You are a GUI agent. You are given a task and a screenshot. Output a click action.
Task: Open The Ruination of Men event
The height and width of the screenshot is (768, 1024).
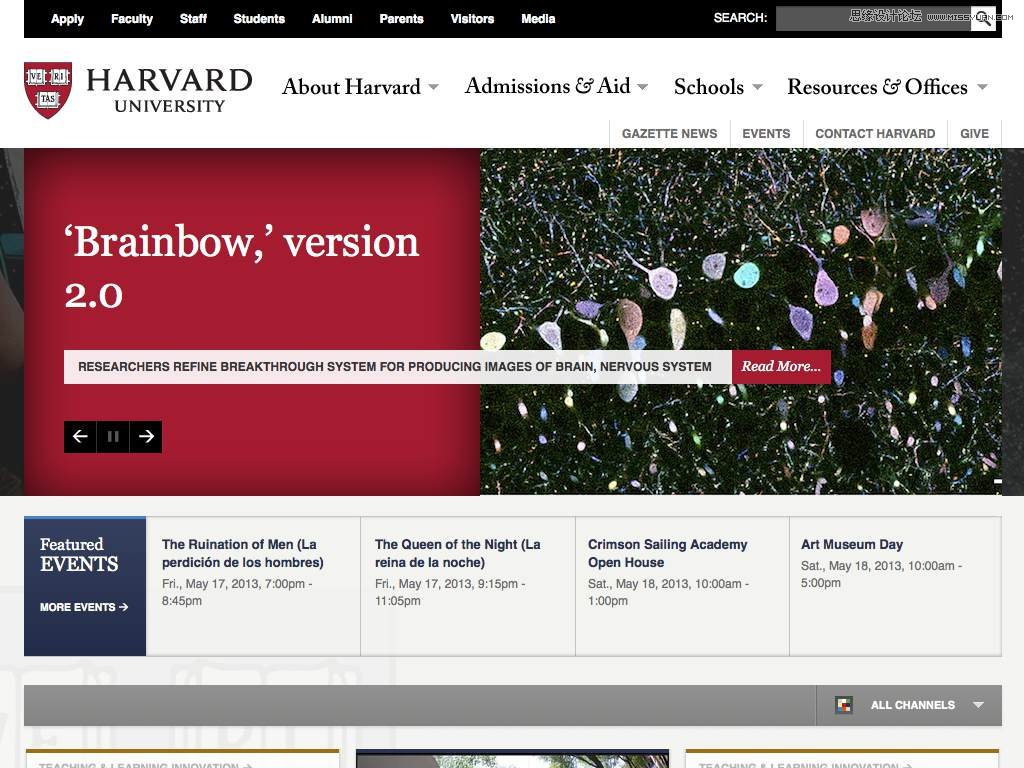242,553
